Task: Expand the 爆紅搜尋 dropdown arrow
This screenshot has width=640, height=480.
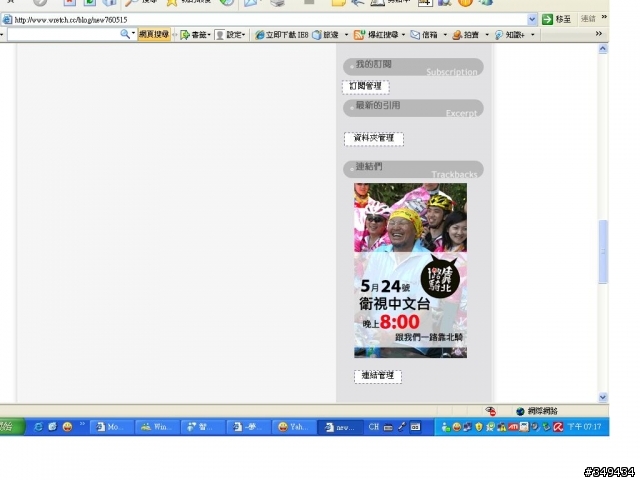Action: pyautogui.click(x=403, y=35)
